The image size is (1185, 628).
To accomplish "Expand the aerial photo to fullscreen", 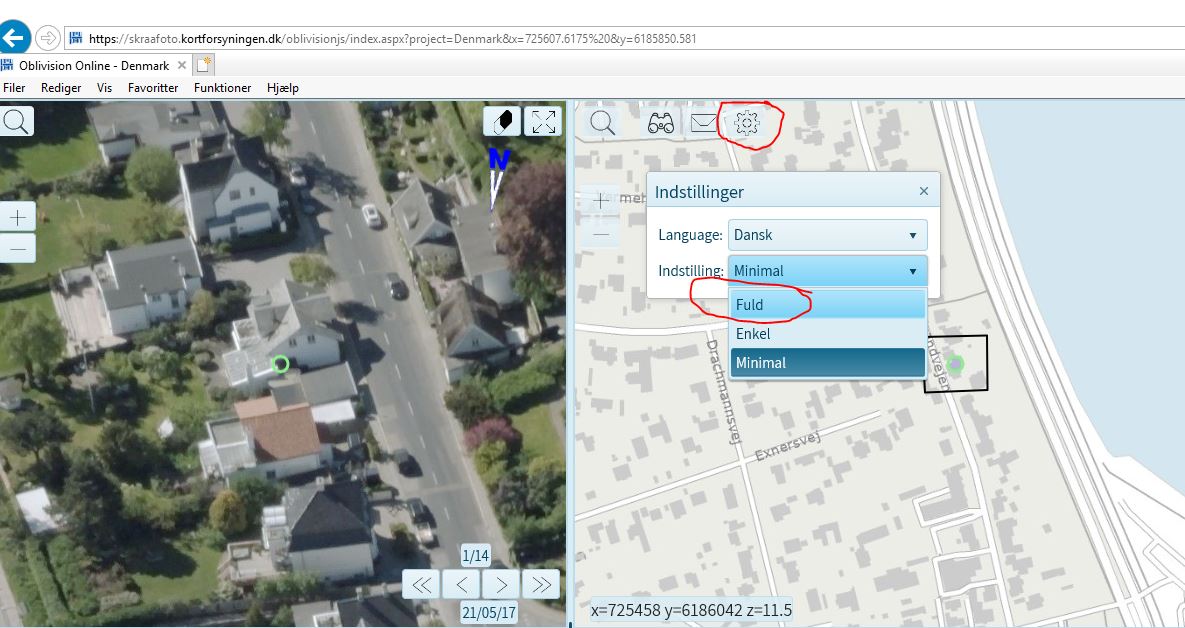I will coord(543,121).
